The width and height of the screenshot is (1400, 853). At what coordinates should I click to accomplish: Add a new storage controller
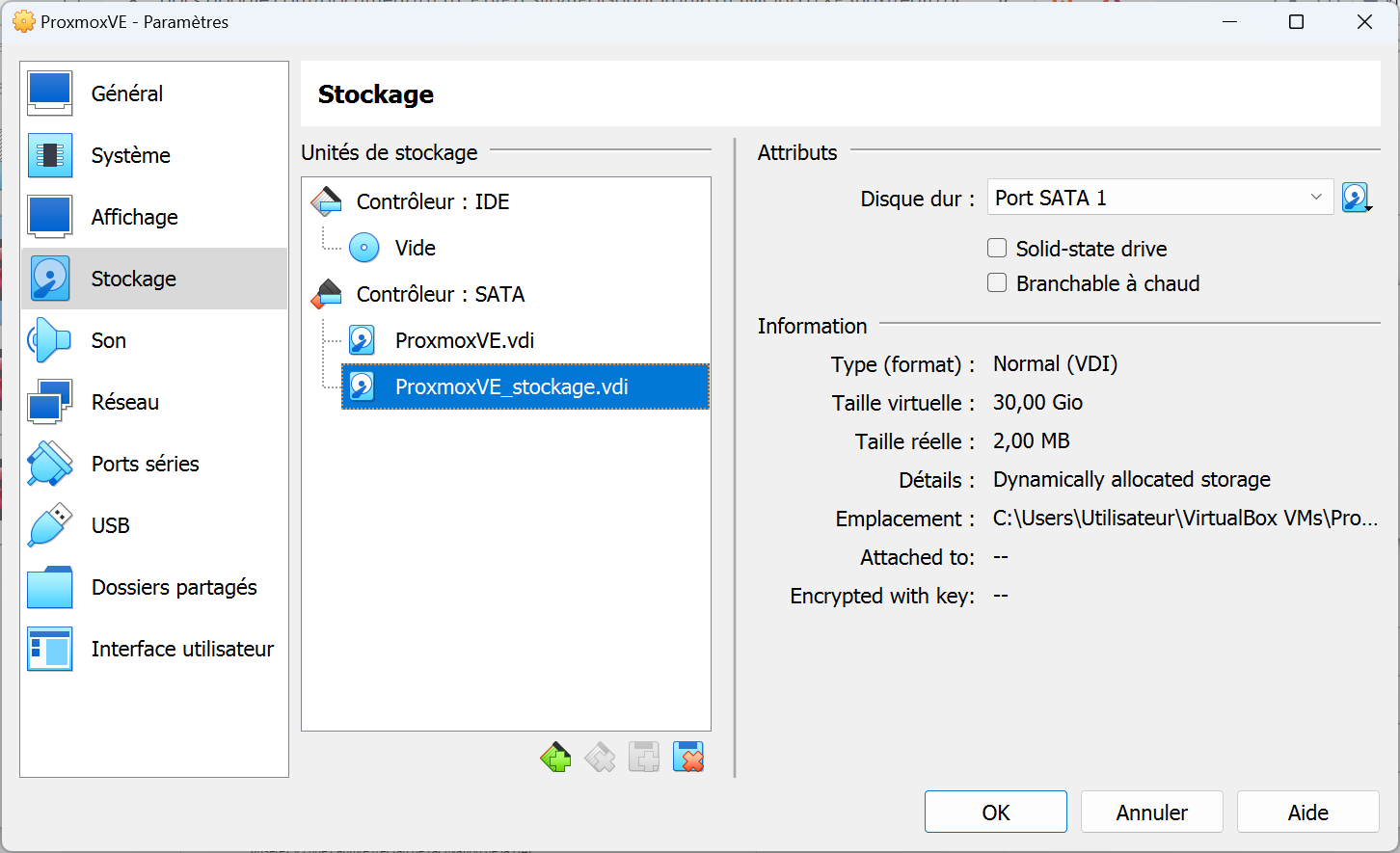tap(555, 758)
